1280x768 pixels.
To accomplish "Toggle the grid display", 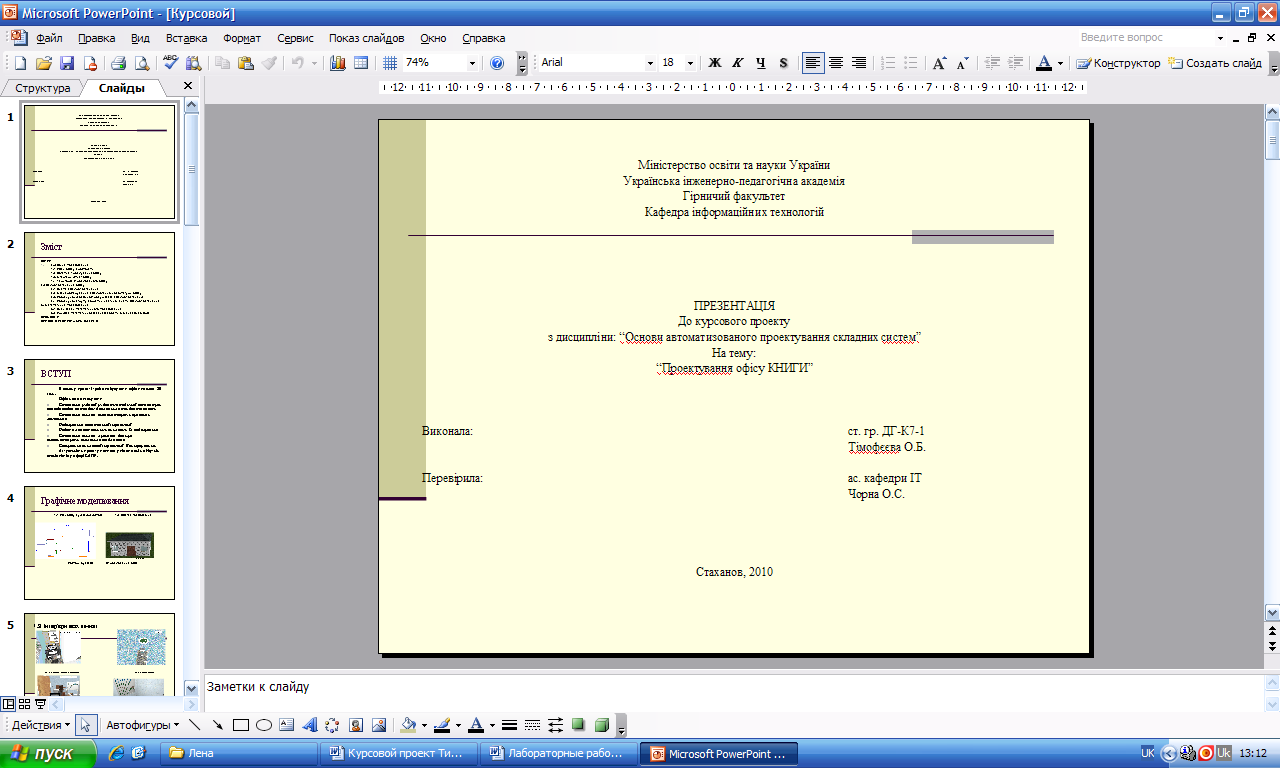I will pos(390,63).
